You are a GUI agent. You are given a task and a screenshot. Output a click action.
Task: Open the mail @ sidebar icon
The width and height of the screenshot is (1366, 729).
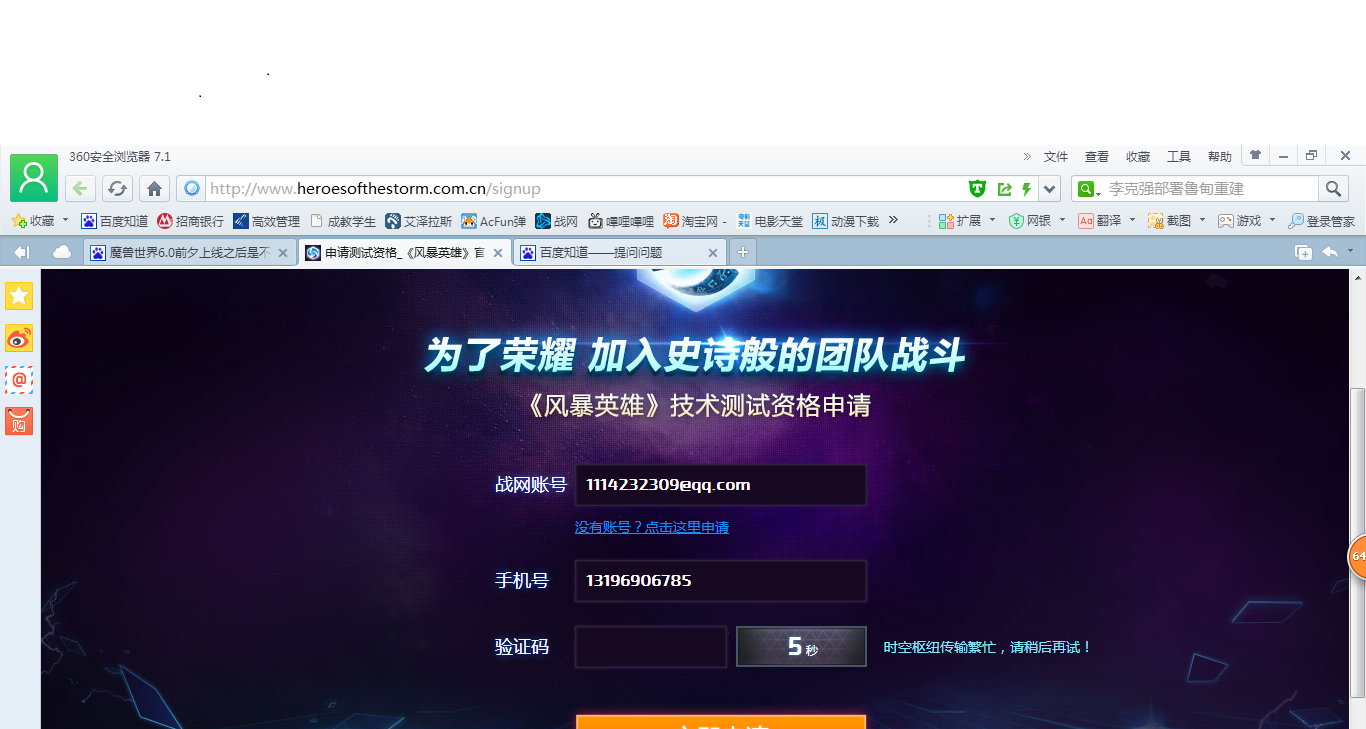pyautogui.click(x=19, y=380)
